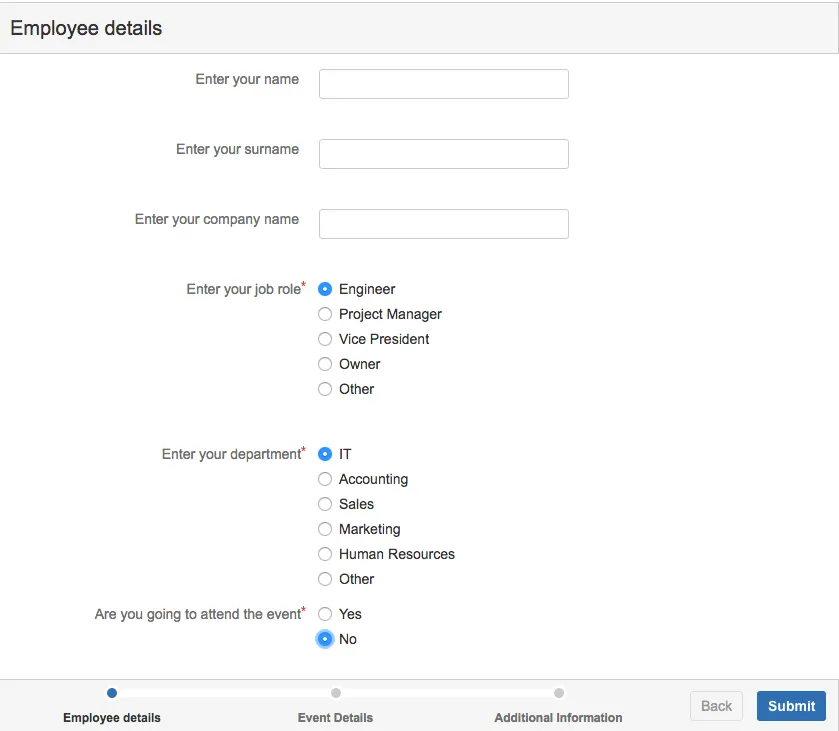The height and width of the screenshot is (731, 839).
Task: Go to the Employee details step marker
Action: [x=112, y=693]
